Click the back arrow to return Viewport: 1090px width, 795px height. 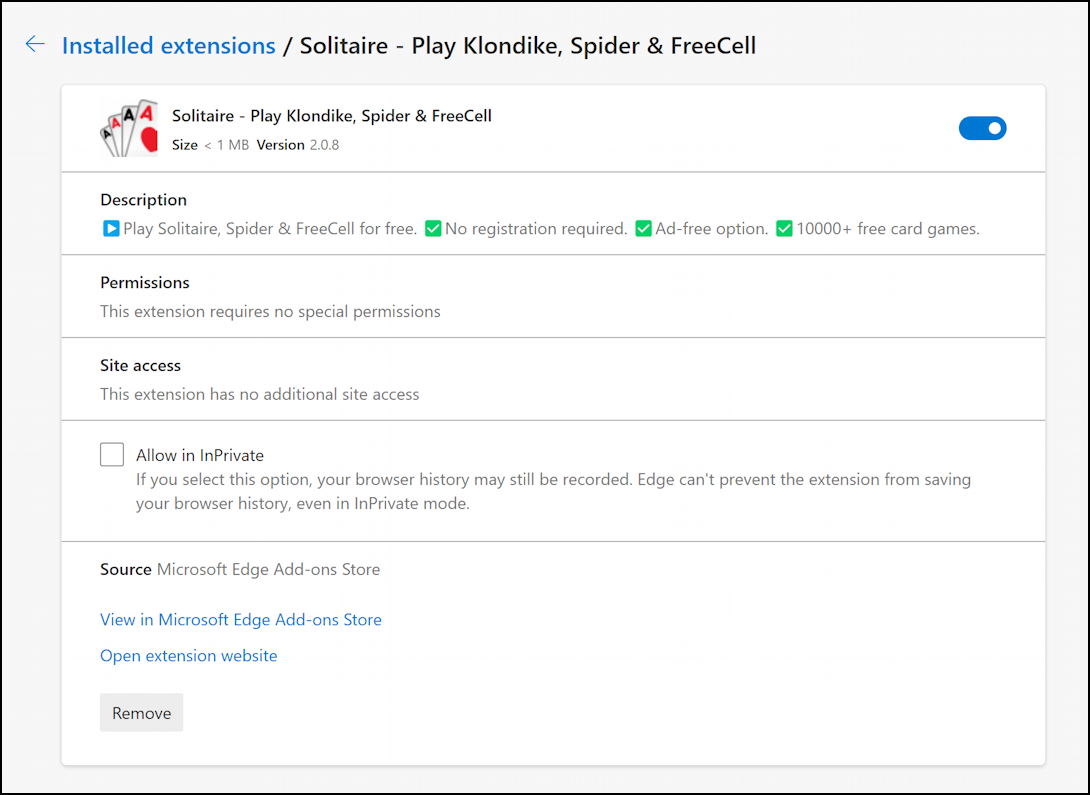(35, 44)
